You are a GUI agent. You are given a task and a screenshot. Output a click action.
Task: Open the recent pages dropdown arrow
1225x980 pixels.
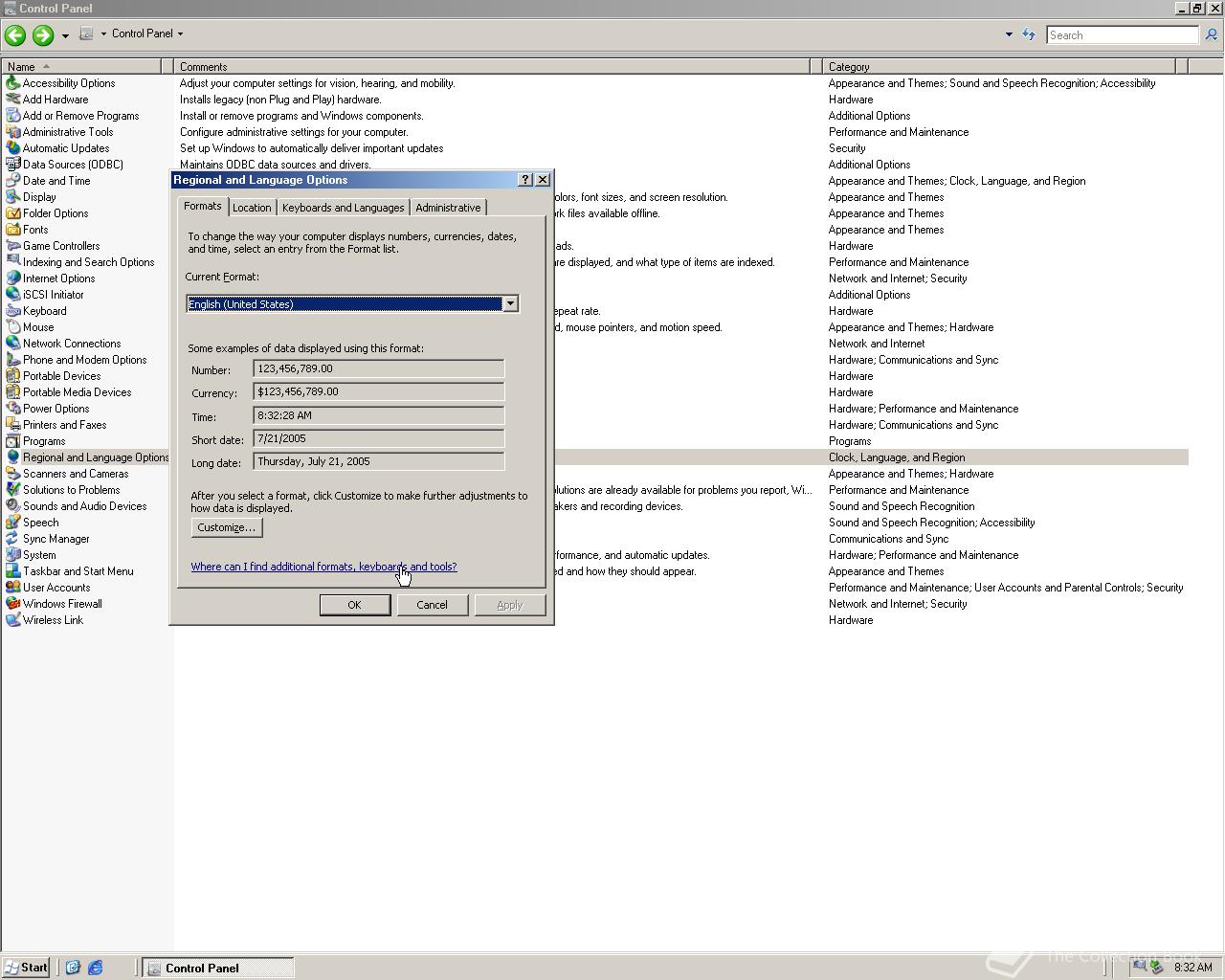point(65,35)
